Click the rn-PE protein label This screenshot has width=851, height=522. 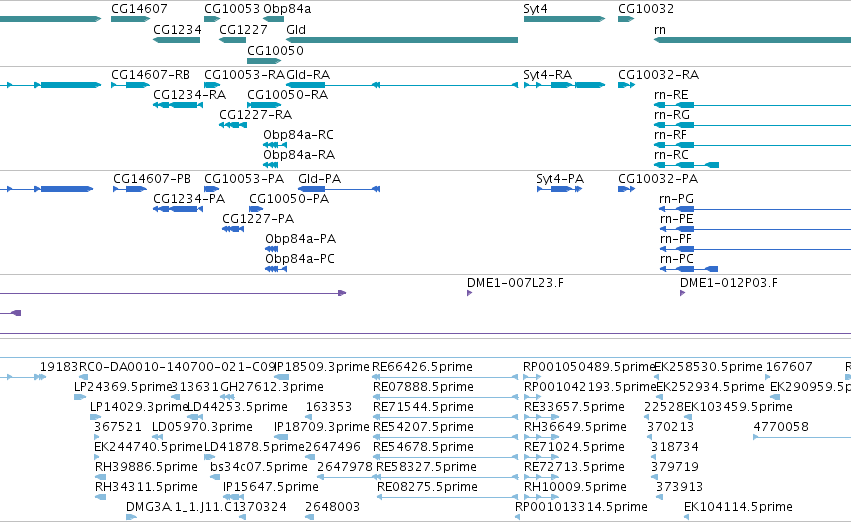pos(676,219)
